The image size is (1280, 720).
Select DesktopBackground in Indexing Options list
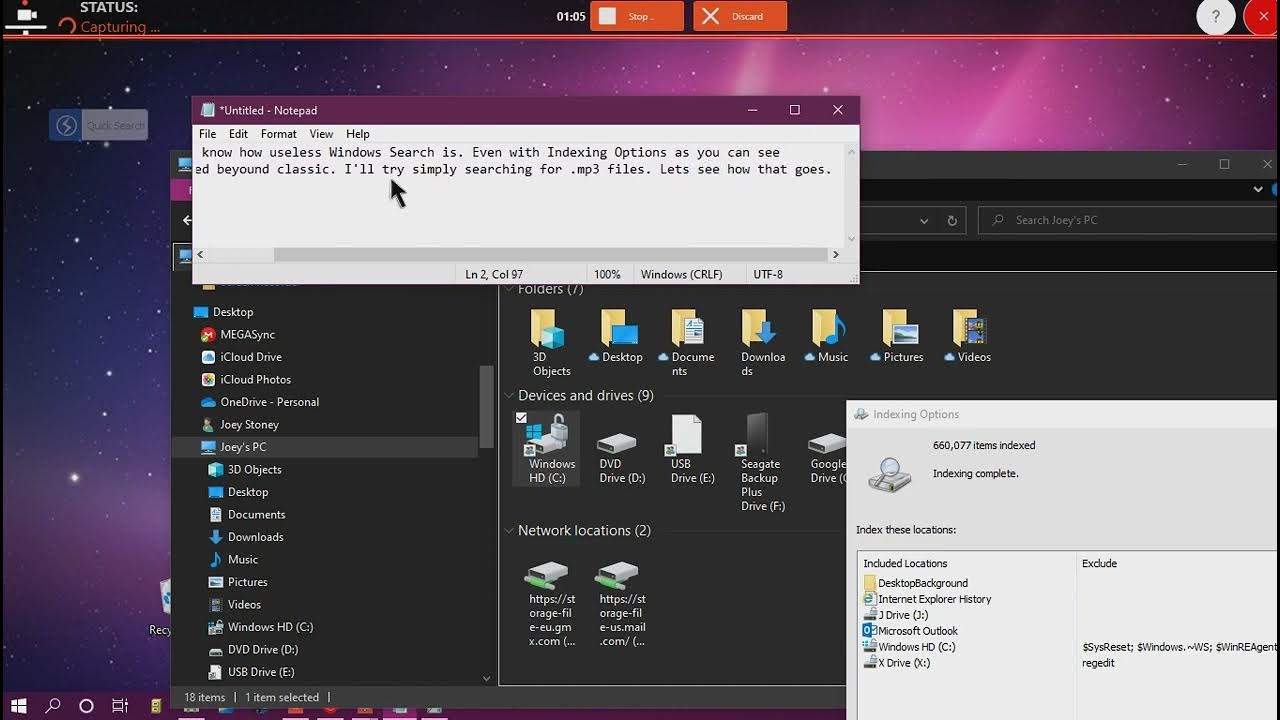point(915,583)
